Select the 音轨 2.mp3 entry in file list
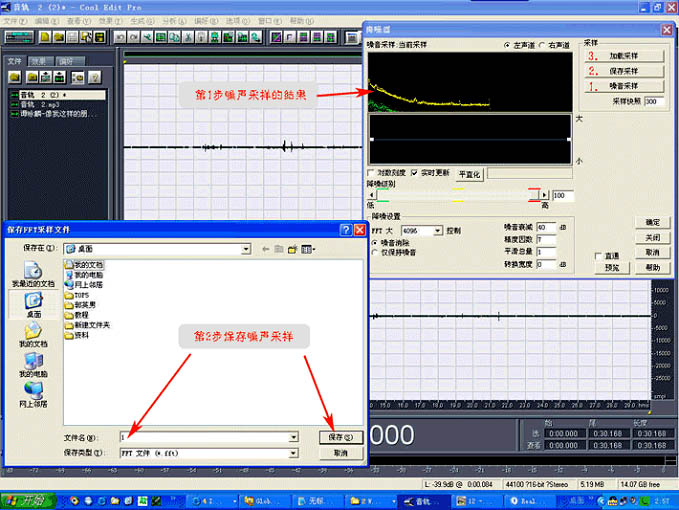The image size is (679, 510). (x=40, y=104)
